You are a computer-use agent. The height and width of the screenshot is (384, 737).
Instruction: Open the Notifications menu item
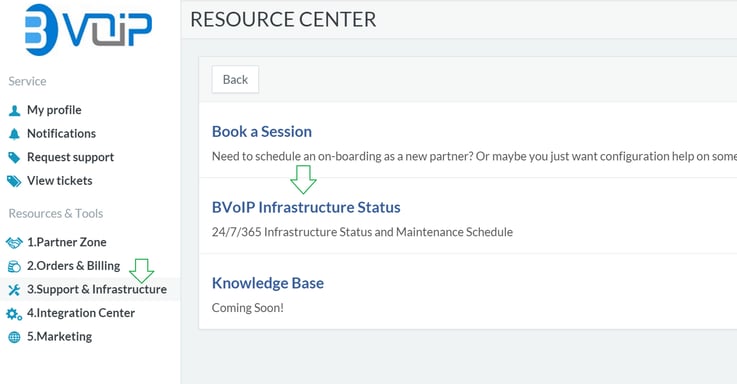[x=61, y=133]
